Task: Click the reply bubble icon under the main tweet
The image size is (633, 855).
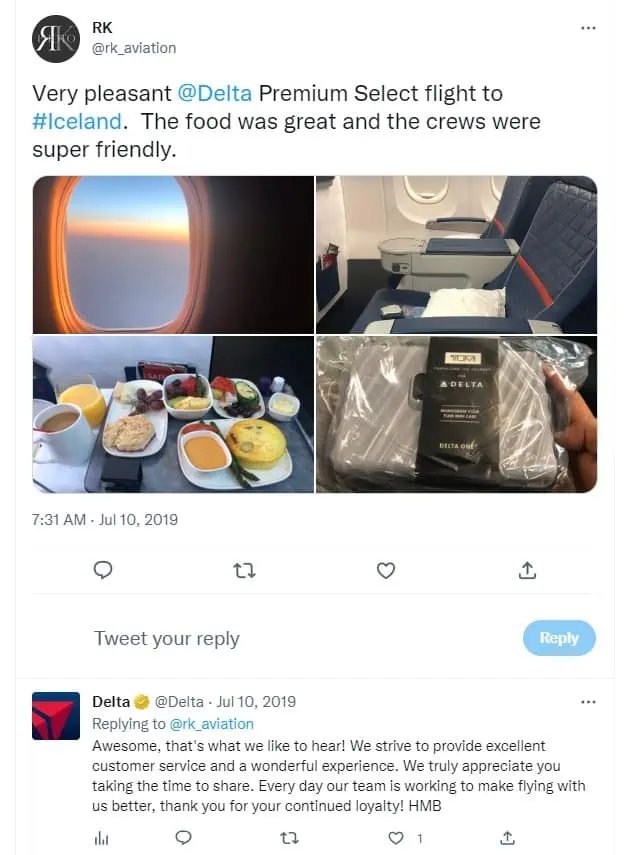Action: [103, 570]
